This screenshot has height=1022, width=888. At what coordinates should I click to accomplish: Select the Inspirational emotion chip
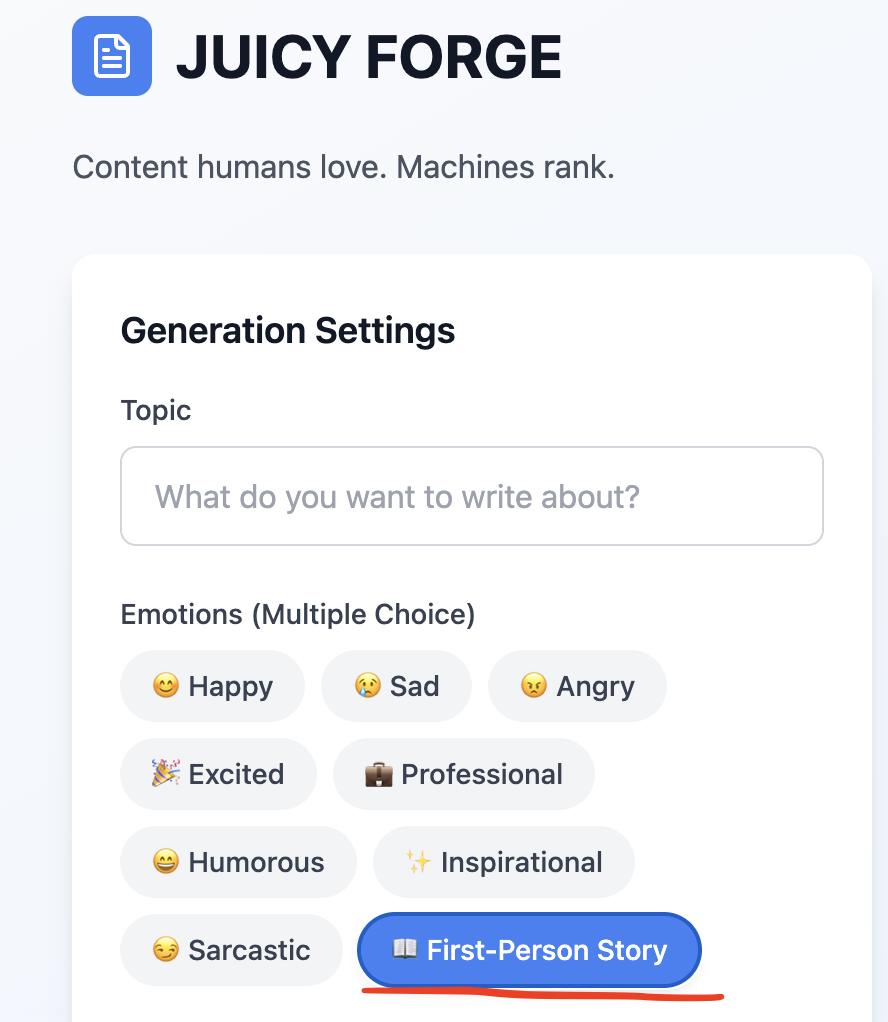(503, 862)
